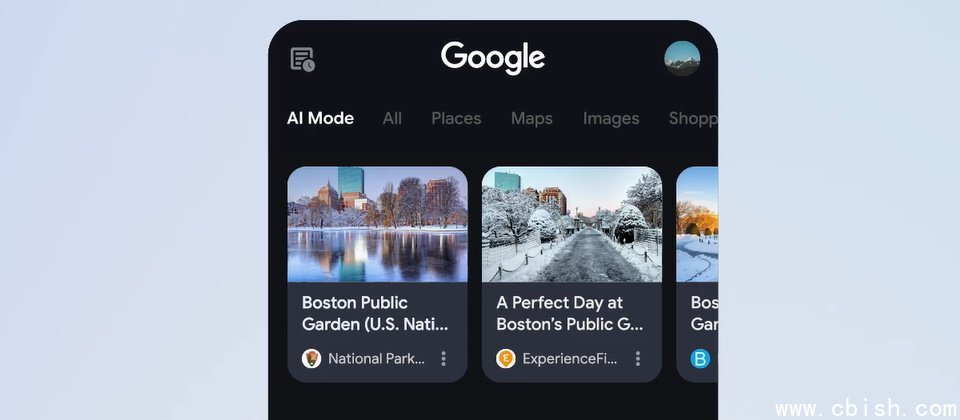Screen dimensions: 960x420
Task: Open the frozen pond Boston skyline photo
Action: [377, 225]
